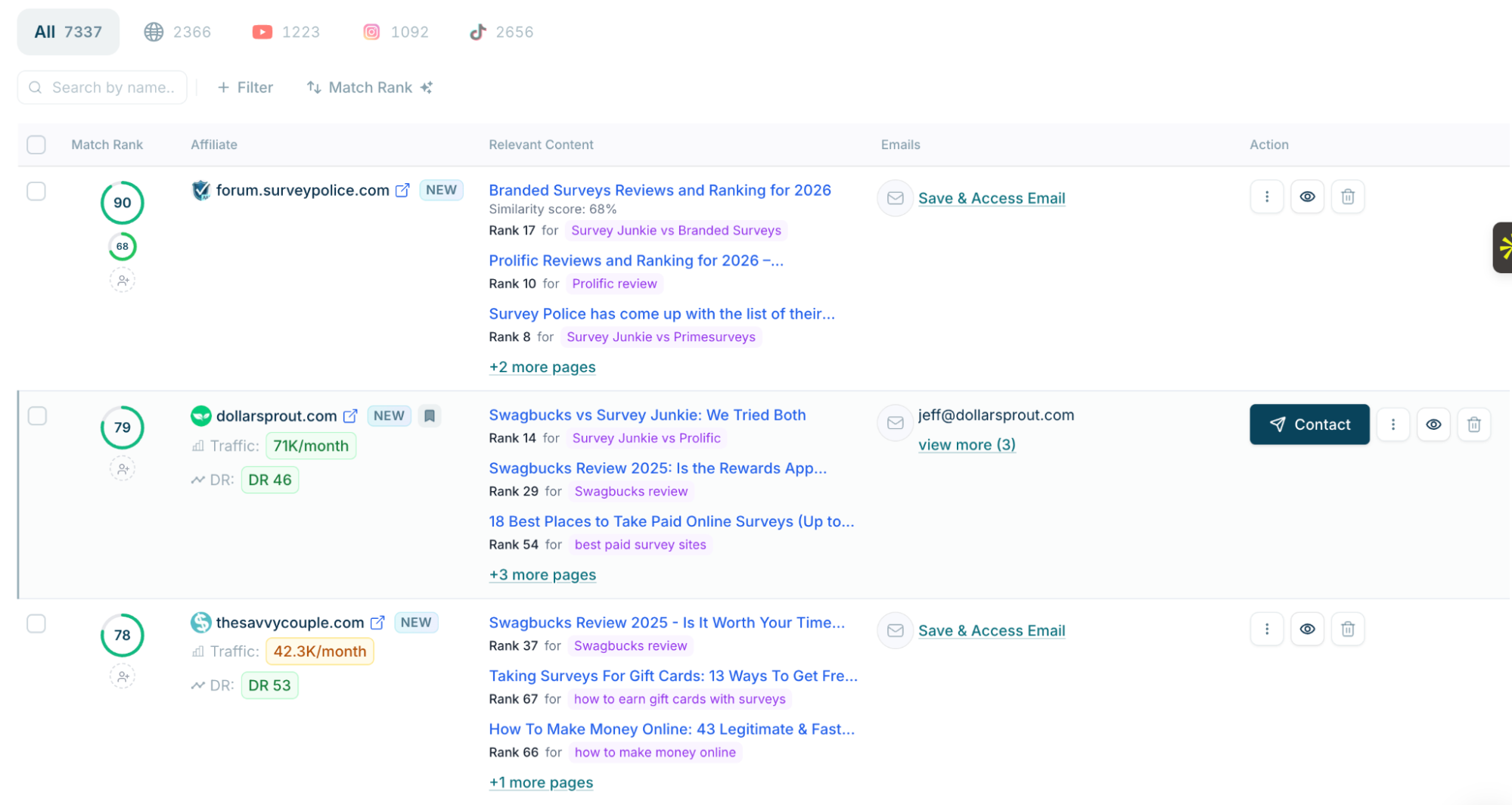Click the Contact button for dollarsprout.com

[1309, 424]
